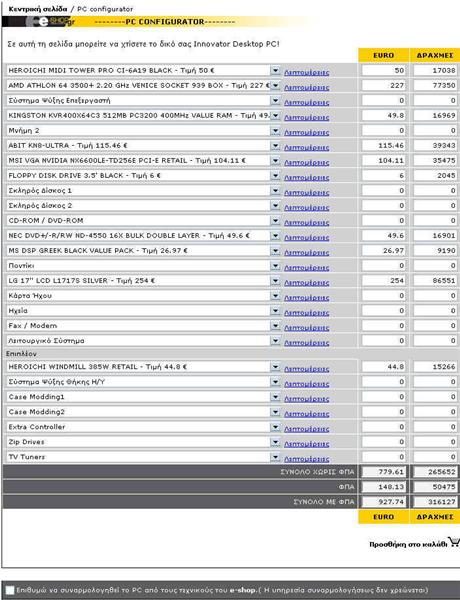Click the total without VAT field 779.61
Screen dimensions: 460x600
click(x=383, y=472)
